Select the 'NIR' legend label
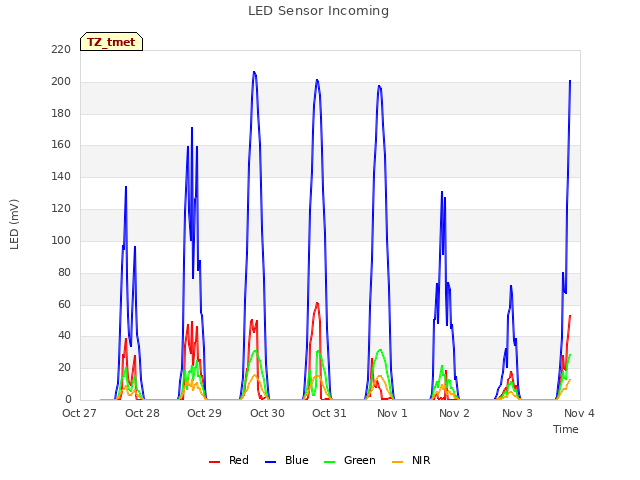 (421, 460)
